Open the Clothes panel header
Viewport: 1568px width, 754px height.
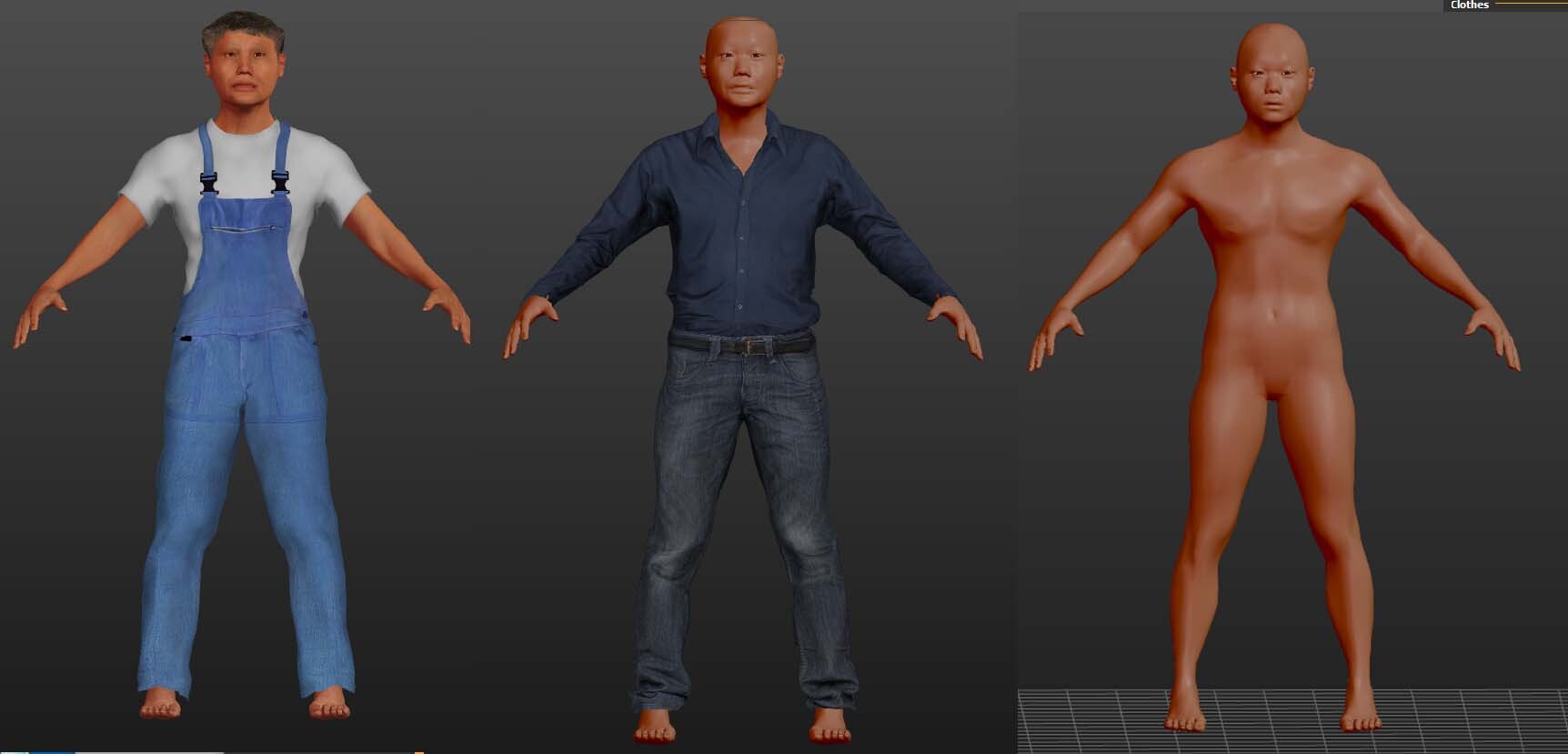tap(1469, 5)
